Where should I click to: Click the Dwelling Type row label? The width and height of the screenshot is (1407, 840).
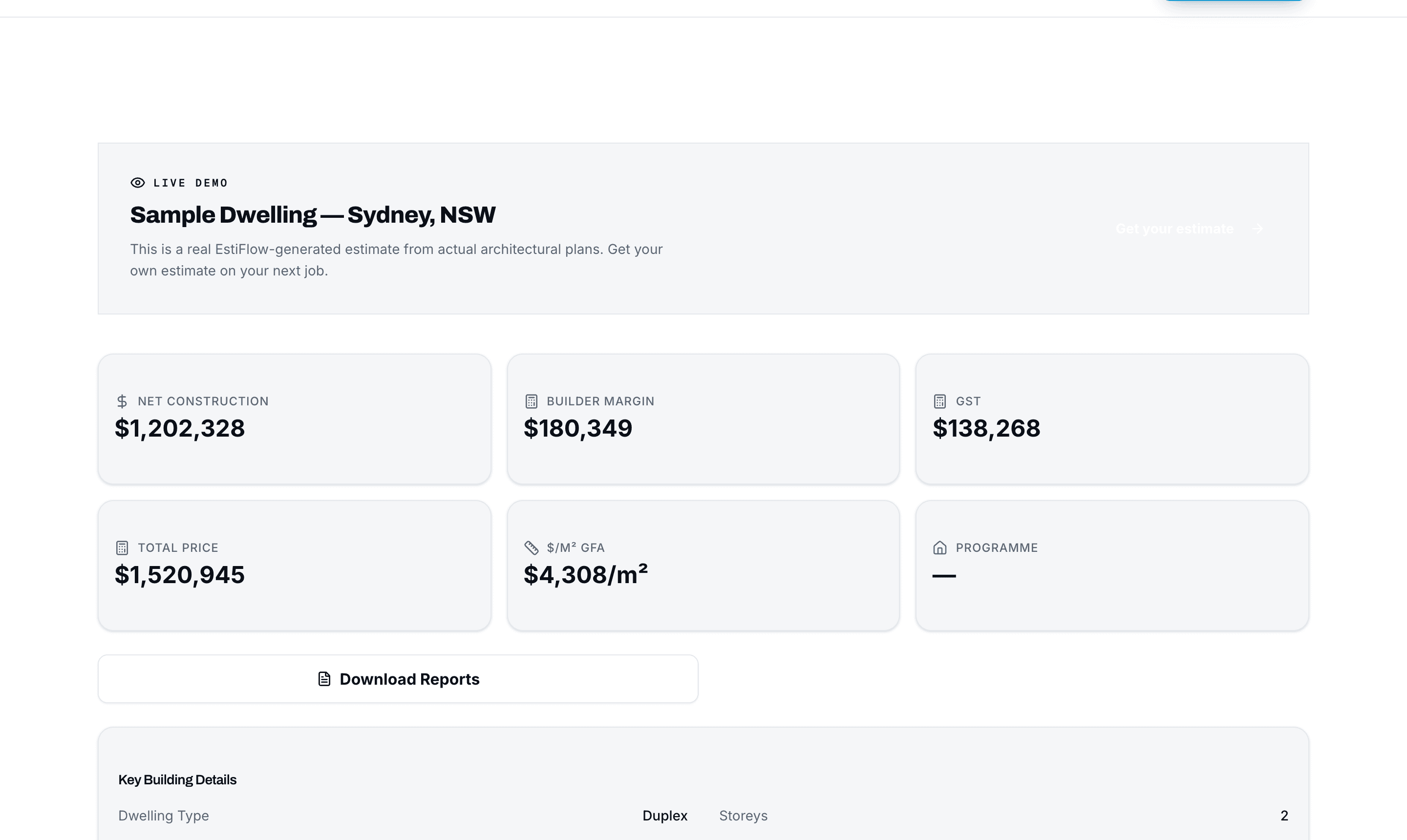[x=164, y=816]
